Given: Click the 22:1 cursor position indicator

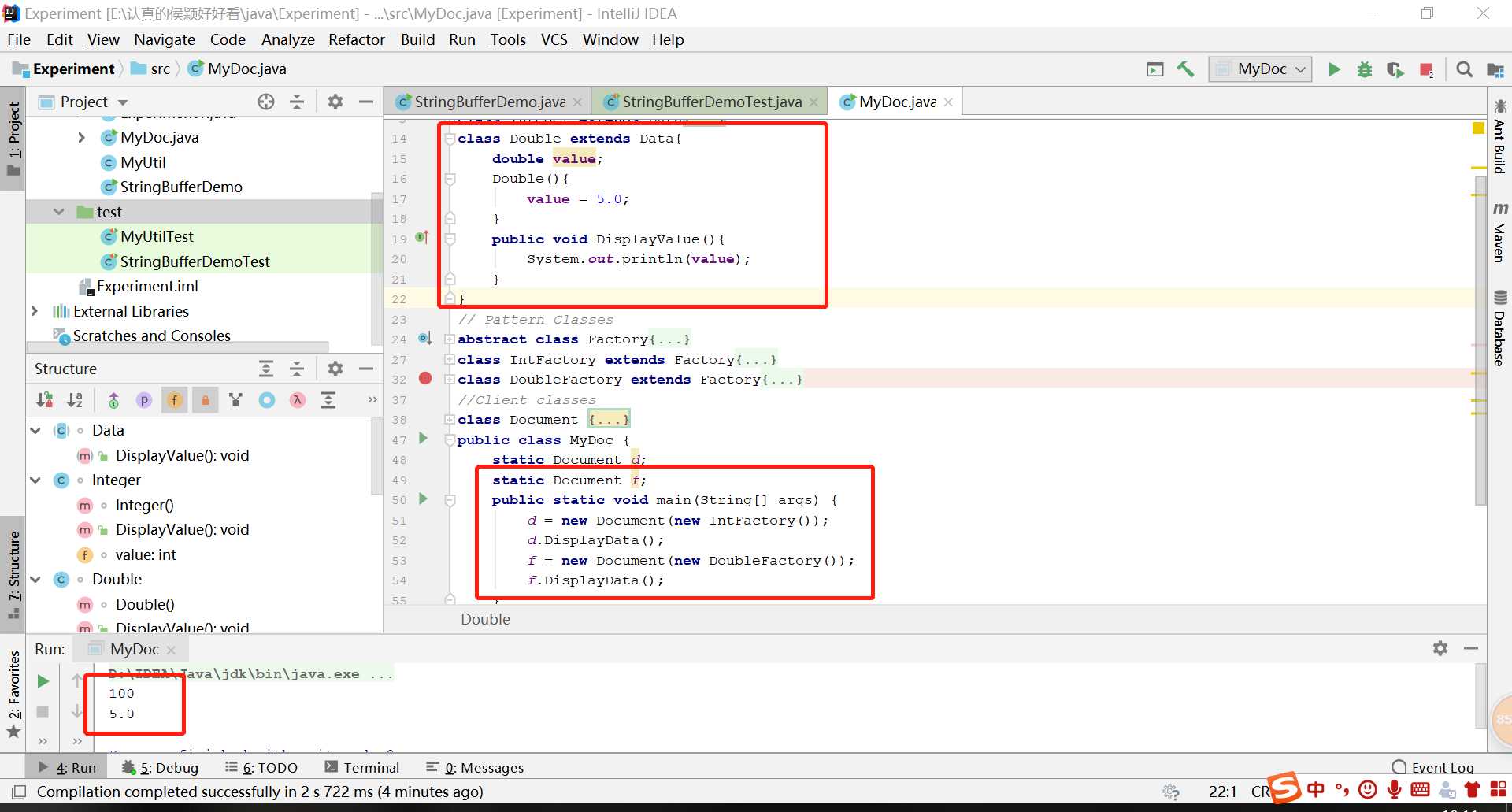Looking at the screenshot, I should pyautogui.click(x=1222, y=792).
